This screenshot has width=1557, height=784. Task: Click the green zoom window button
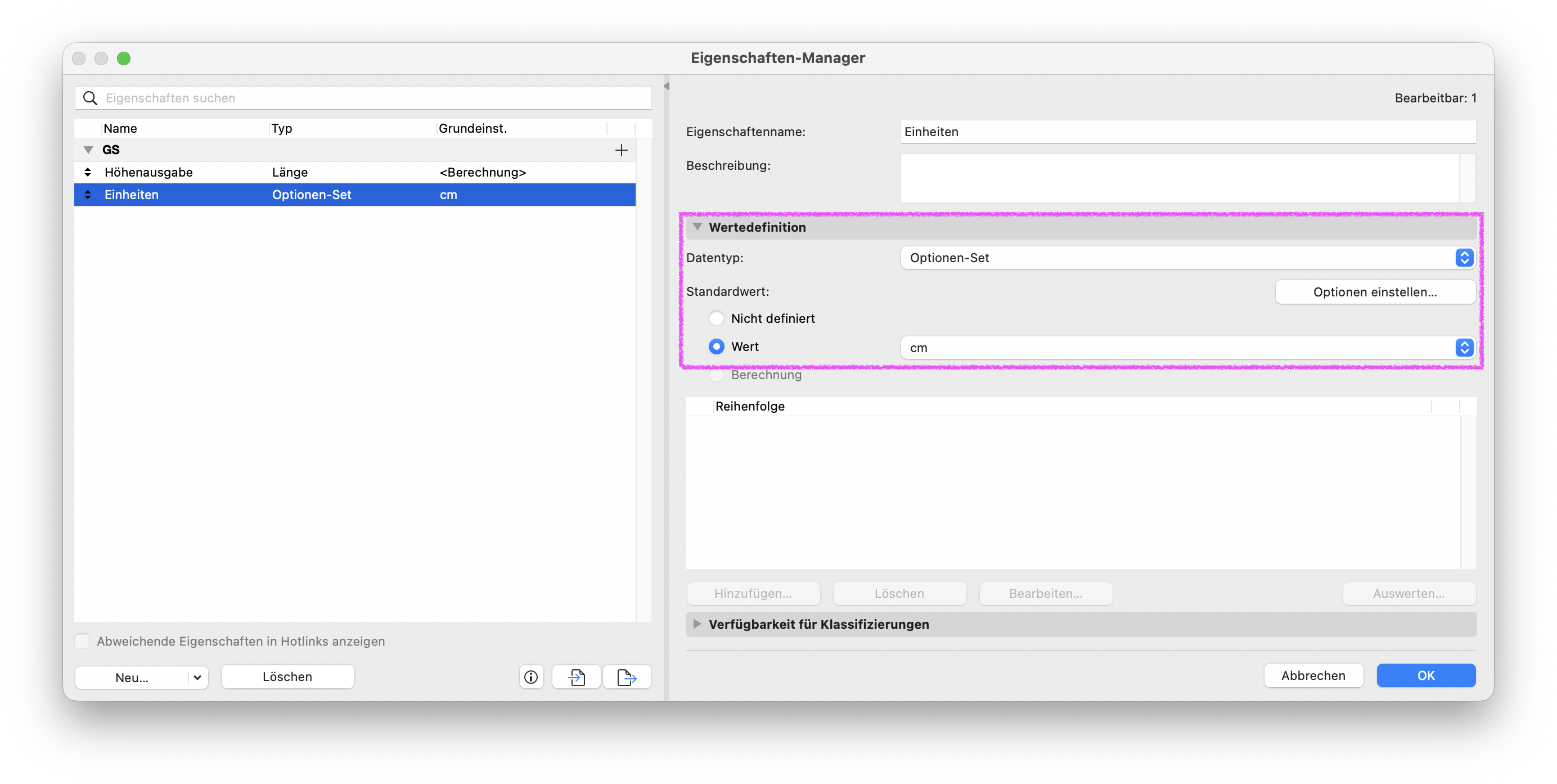tap(124, 58)
